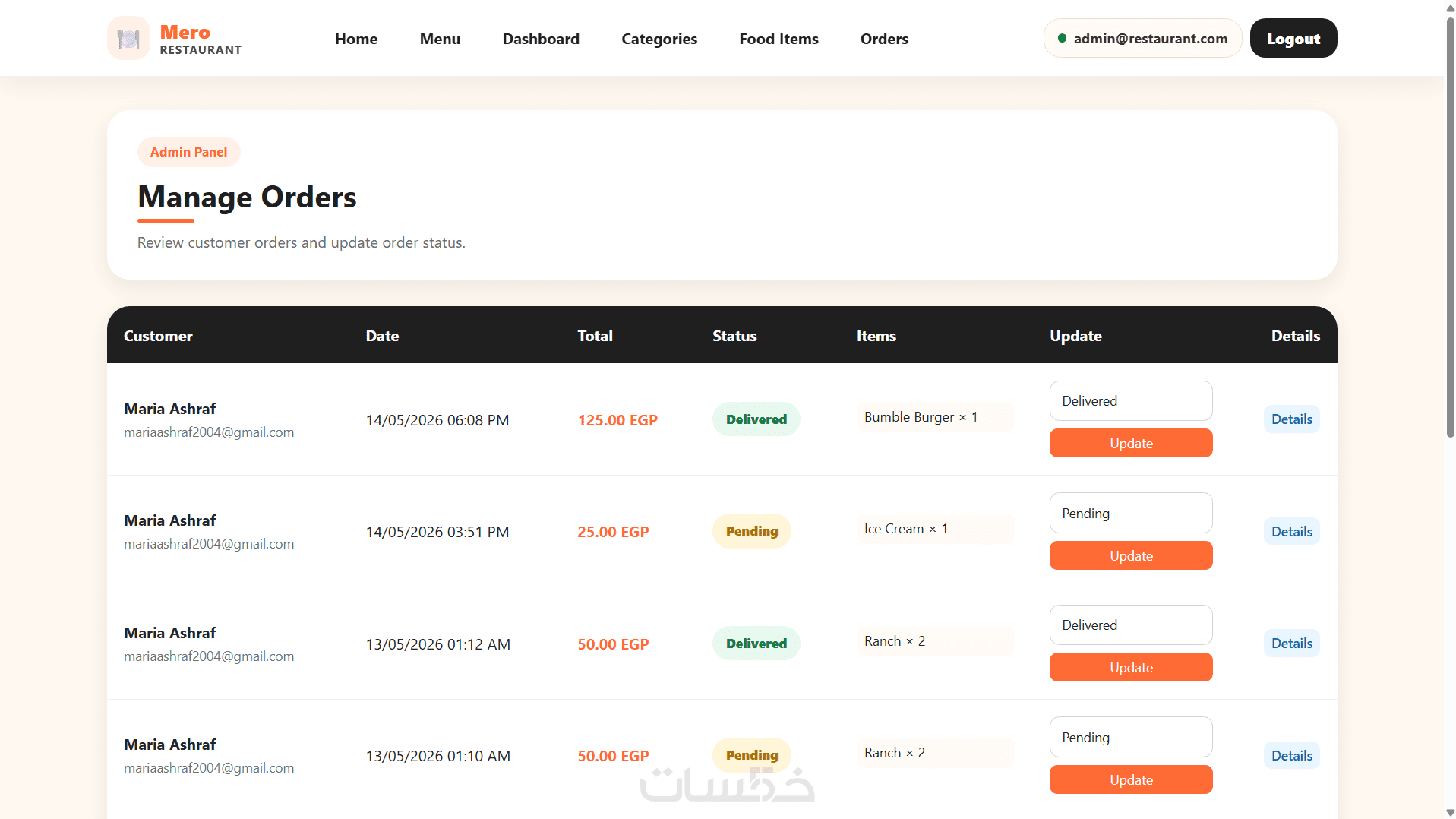This screenshot has height=819, width=1456.
Task: Click the date 13/05/2026 01:10 AM
Action: (x=438, y=756)
